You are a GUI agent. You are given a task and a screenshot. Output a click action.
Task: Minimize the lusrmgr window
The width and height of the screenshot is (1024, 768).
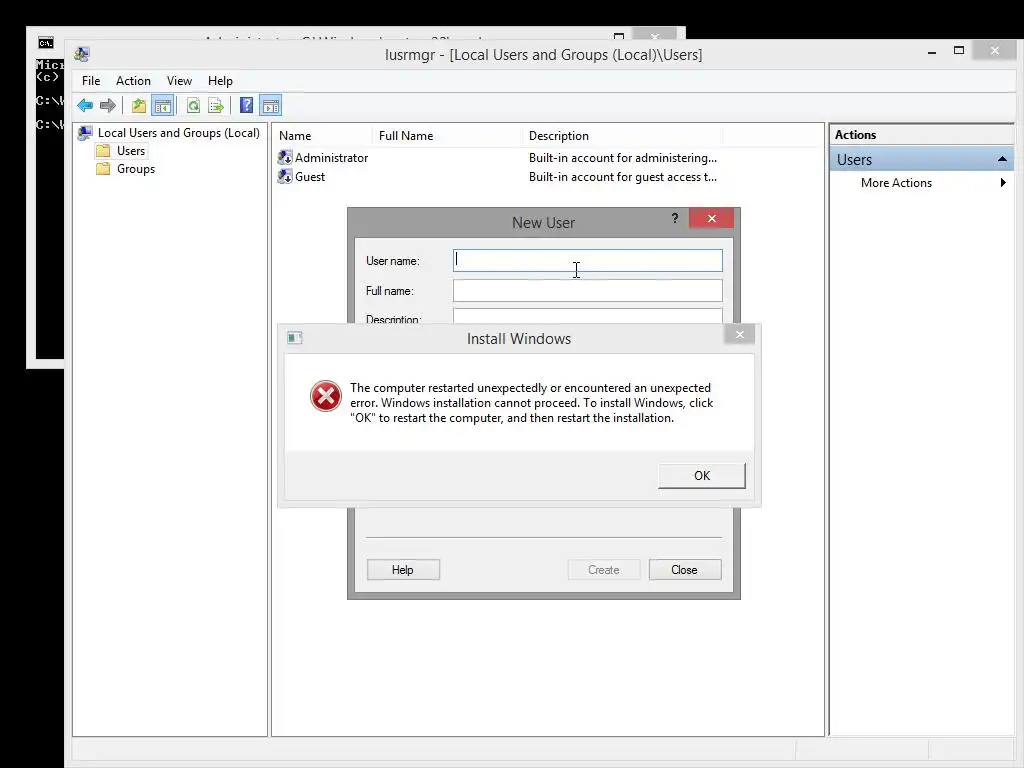point(932,52)
